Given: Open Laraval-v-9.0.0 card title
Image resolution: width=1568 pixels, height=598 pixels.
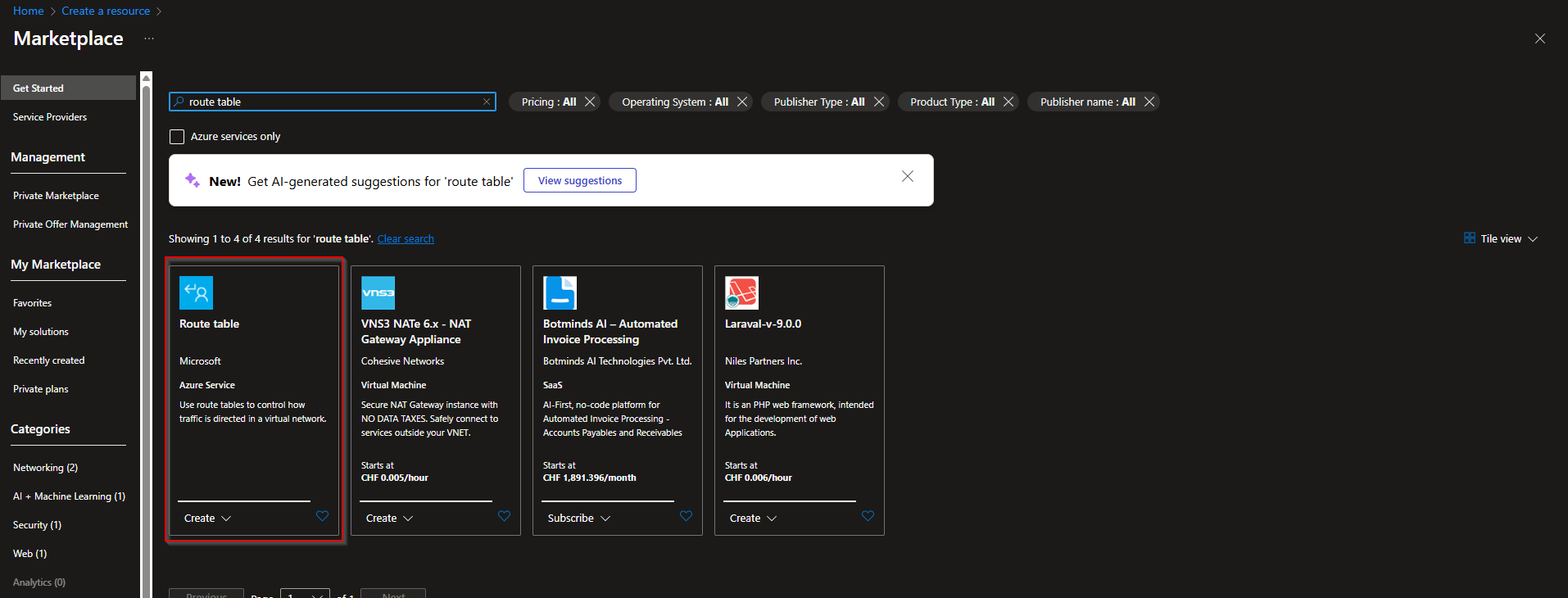Looking at the screenshot, I should 763,324.
